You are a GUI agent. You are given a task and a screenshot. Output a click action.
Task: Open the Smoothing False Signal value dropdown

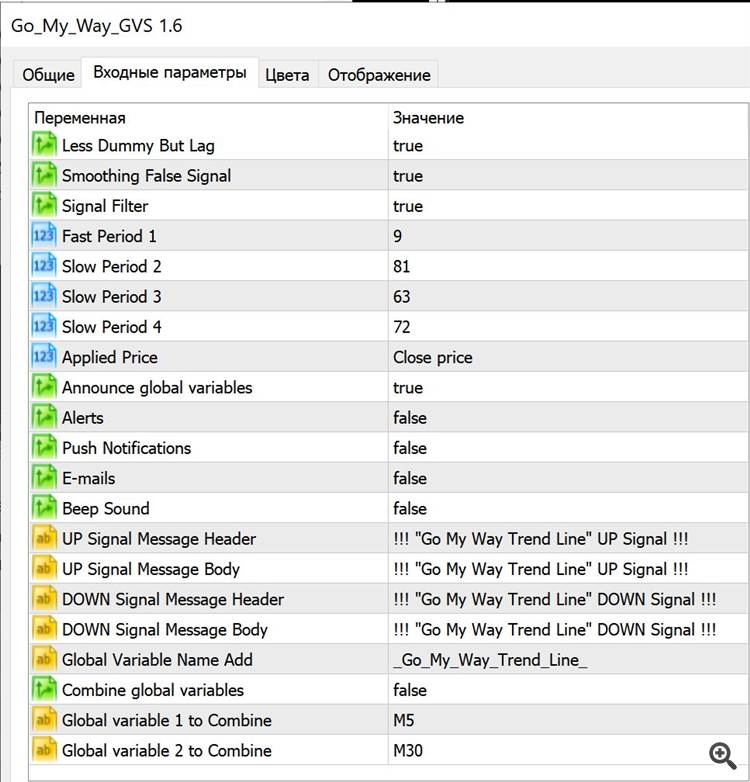(x=408, y=176)
